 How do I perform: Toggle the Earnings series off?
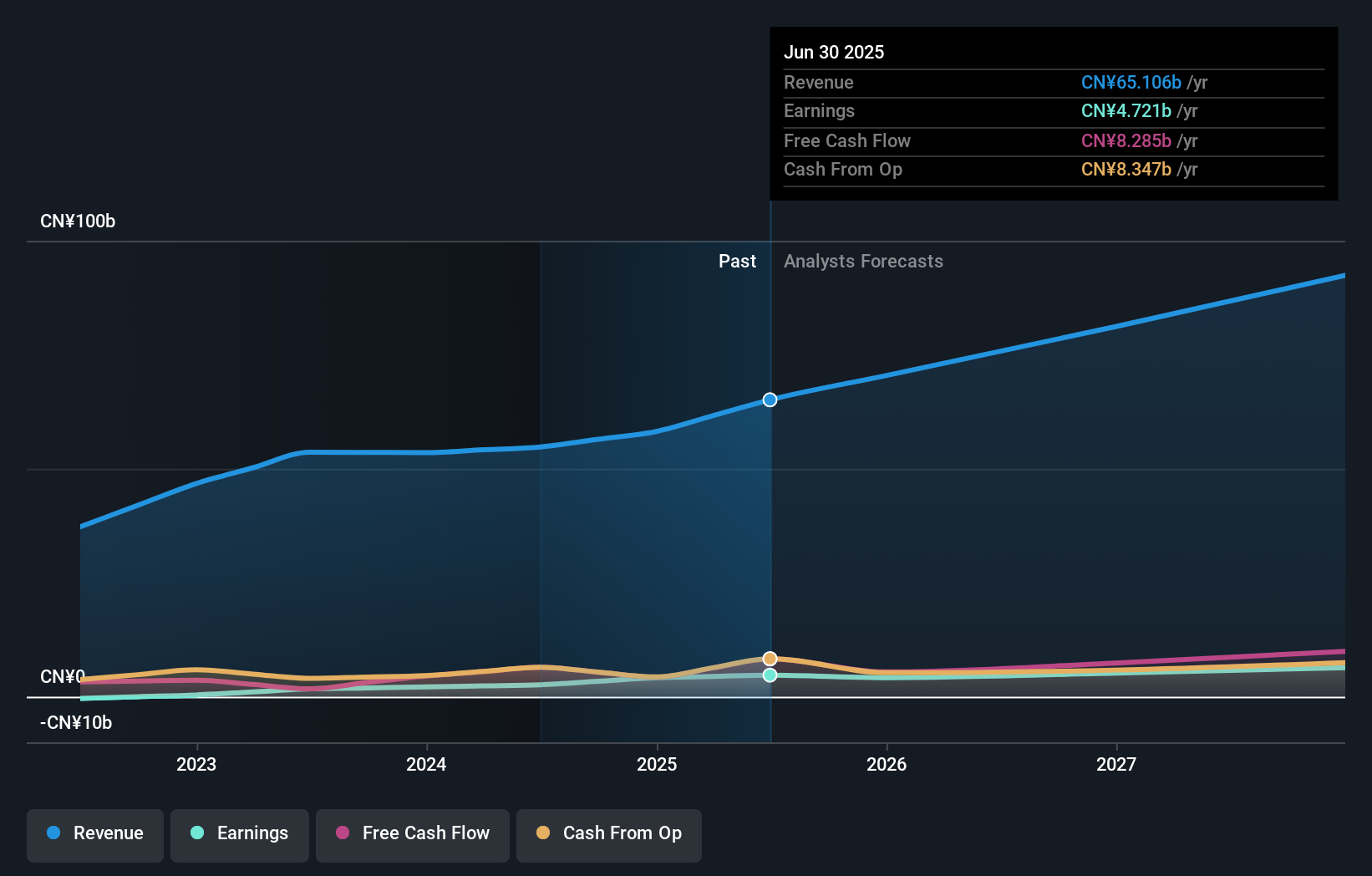[239, 833]
